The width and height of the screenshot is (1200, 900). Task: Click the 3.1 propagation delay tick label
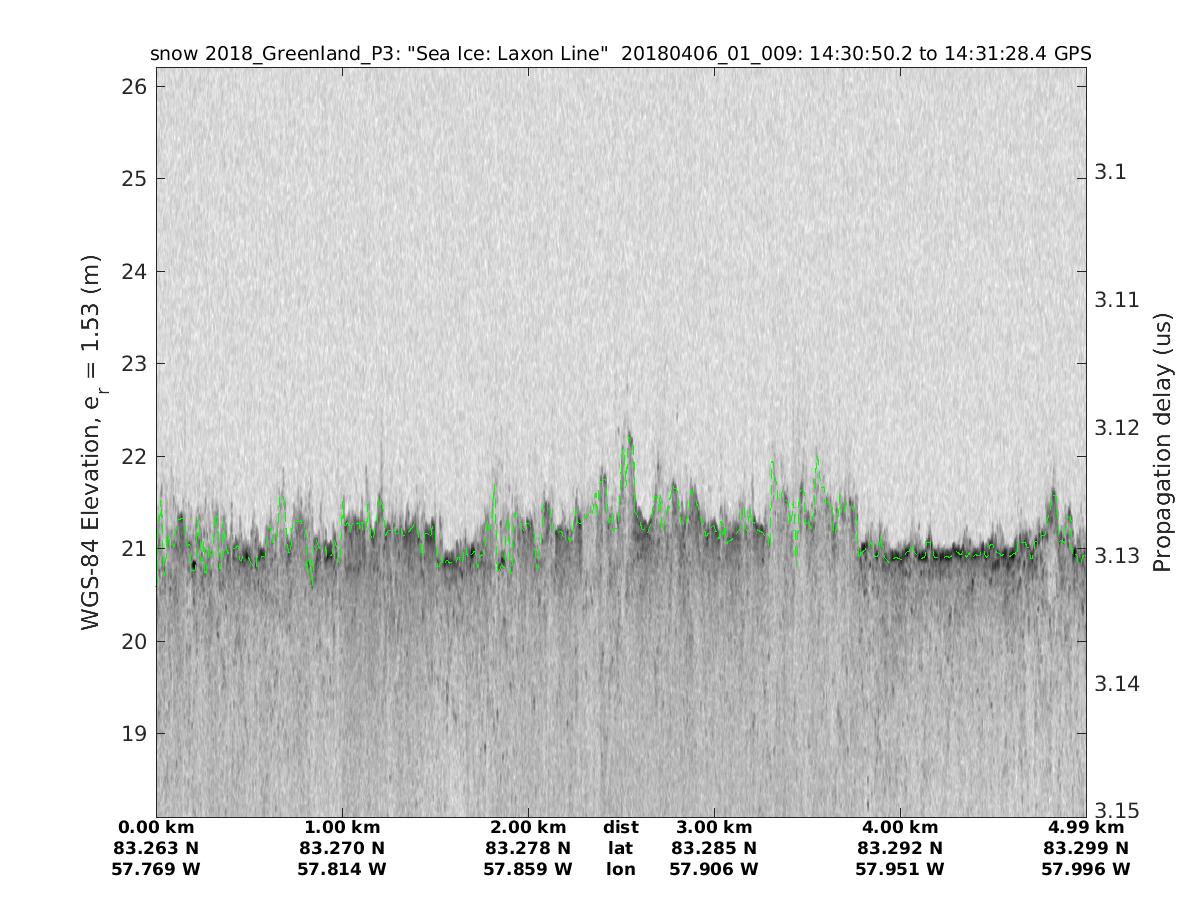pyautogui.click(x=1110, y=172)
